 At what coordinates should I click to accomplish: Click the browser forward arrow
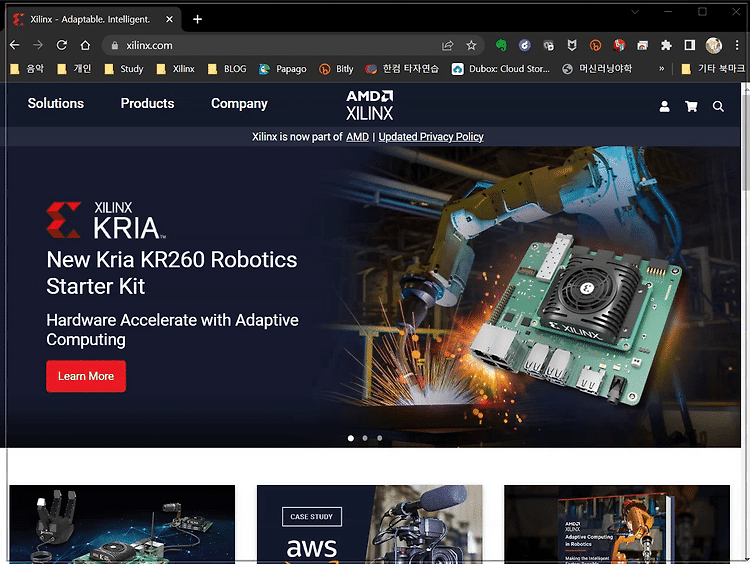[38, 45]
